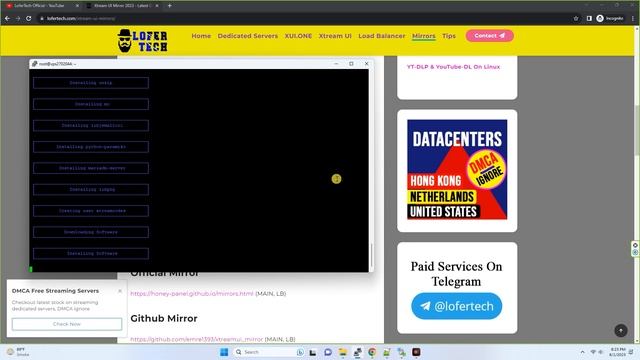Close the Xtream UI Mirror tab
Viewport: 640px width, 360px height.
coord(157,6)
